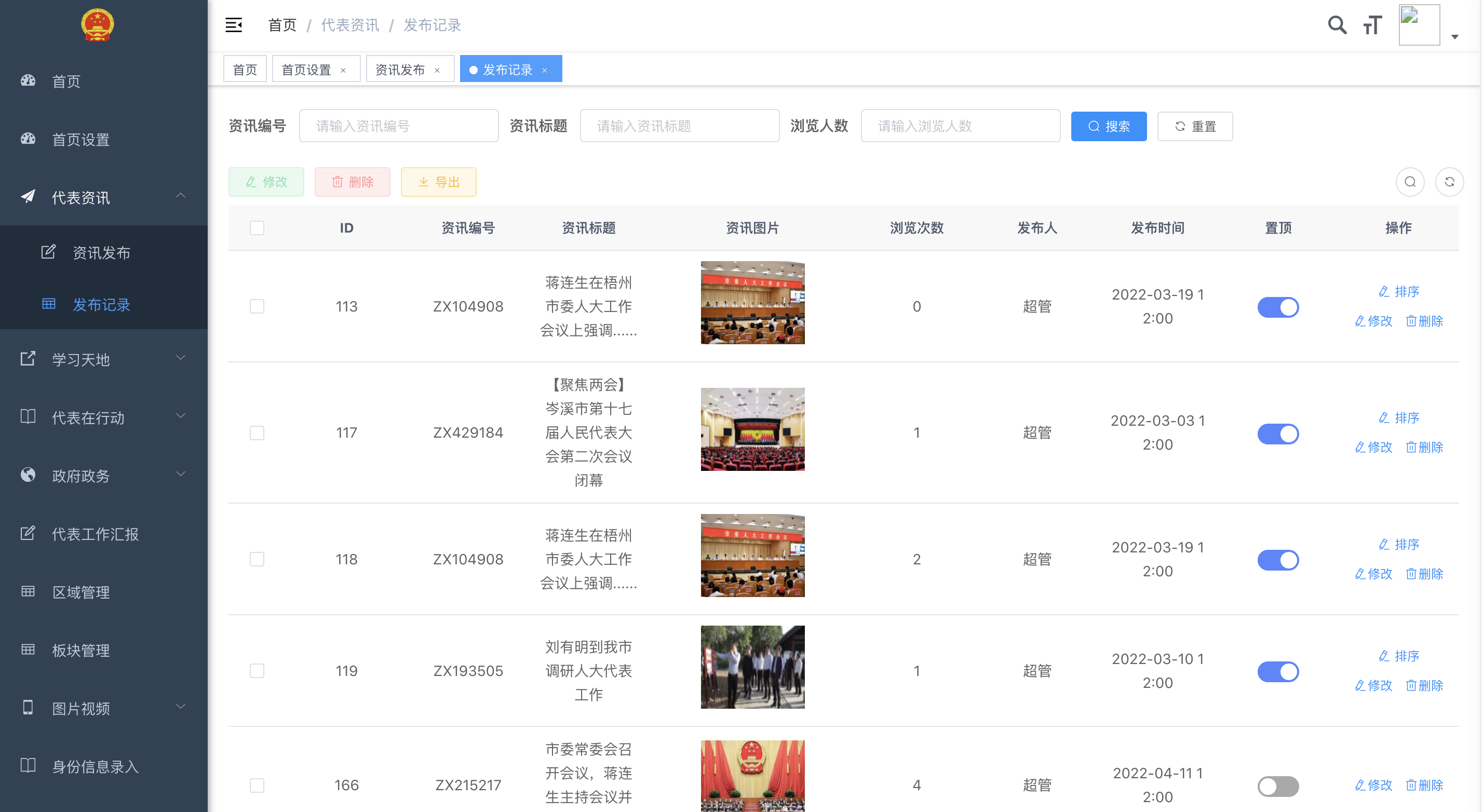Close the 发布记录 tab
The image size is (1483, 812).
[x=545, y=70]
